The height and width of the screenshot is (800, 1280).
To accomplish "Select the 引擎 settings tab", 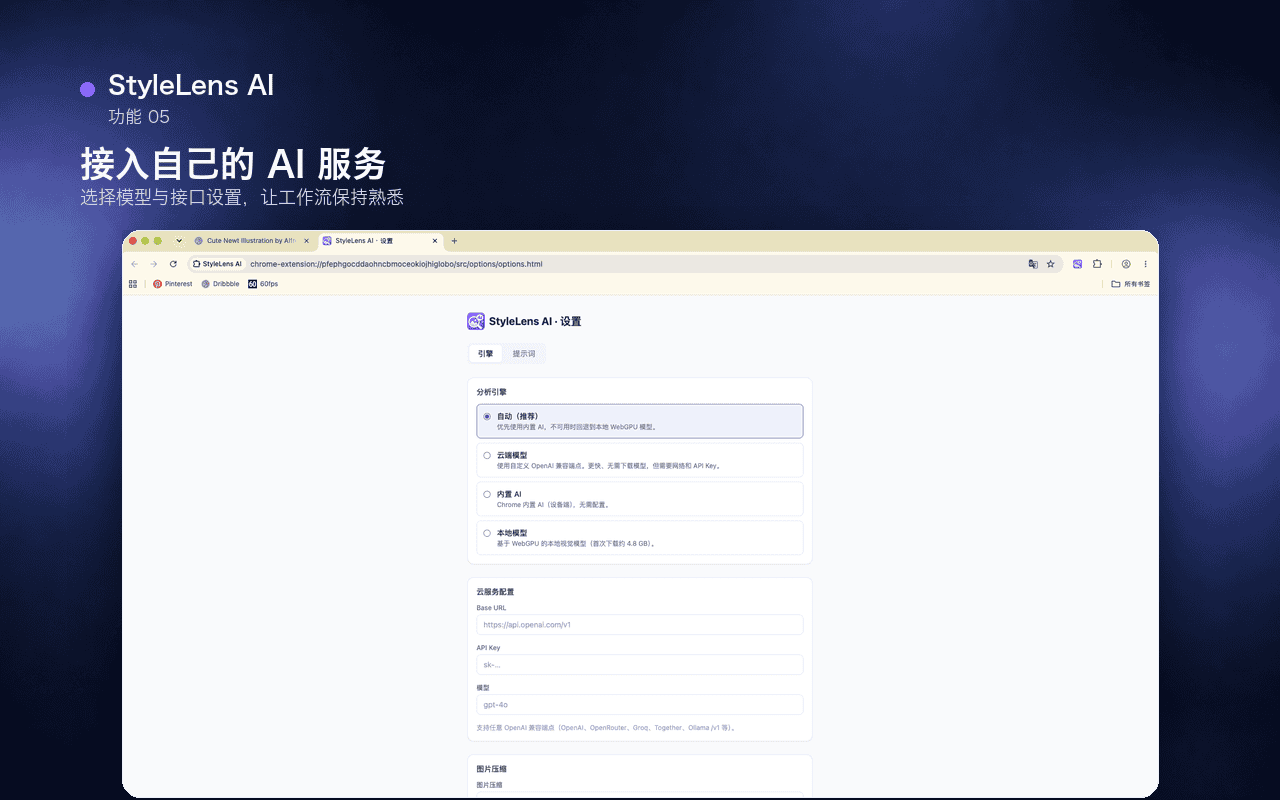I will pyautogui.click(x=485, y=354).
